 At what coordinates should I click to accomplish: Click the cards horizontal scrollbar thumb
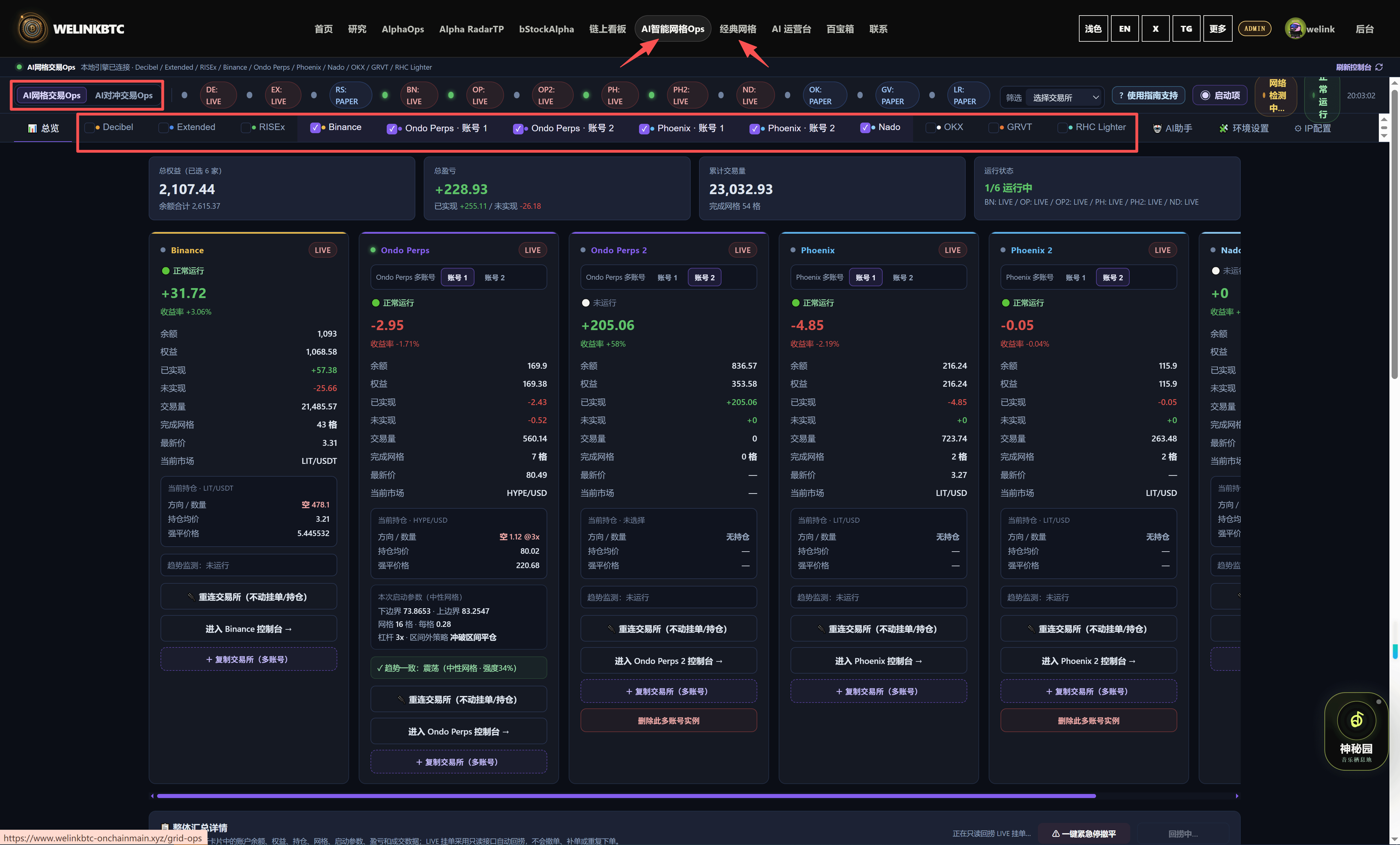[x=626, y=796]
